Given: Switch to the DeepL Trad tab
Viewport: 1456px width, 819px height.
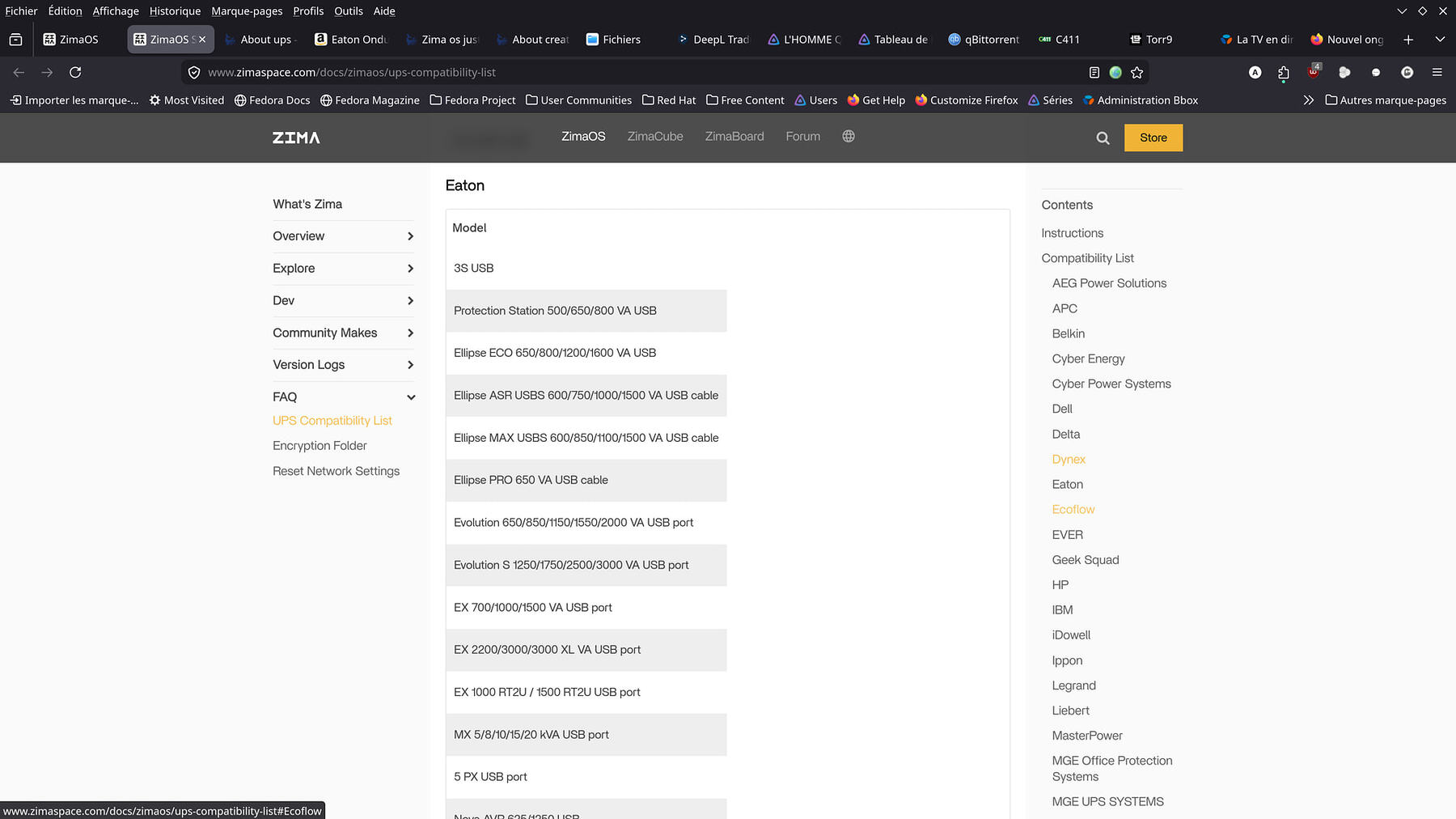Looking at the screenshot, I should tap(713, 40).
